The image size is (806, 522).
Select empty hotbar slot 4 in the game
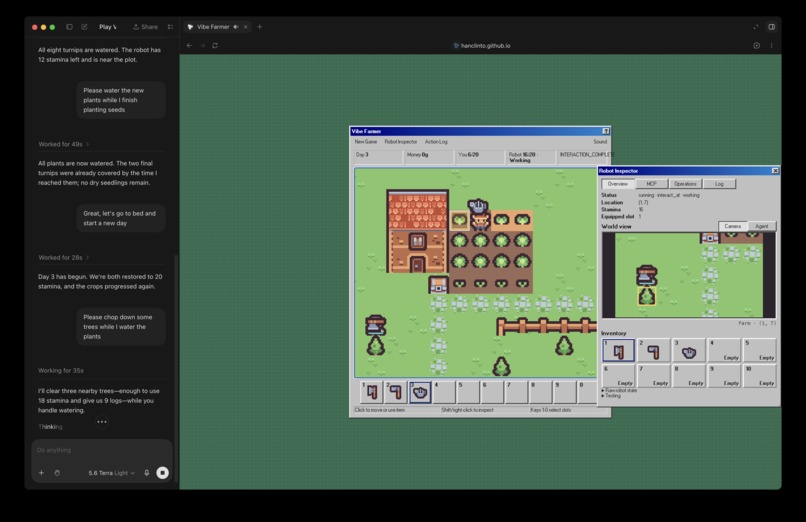pos(444,392)
